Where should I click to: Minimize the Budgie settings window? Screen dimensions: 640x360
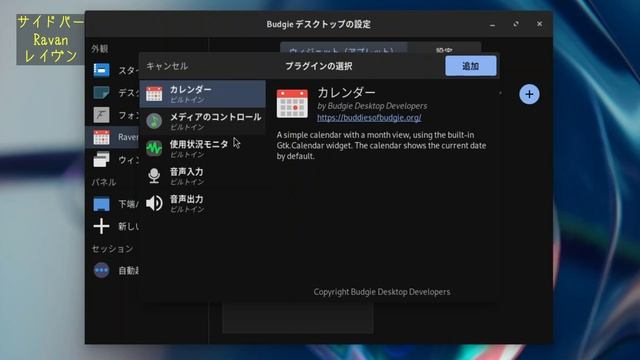tap(493, 24)
